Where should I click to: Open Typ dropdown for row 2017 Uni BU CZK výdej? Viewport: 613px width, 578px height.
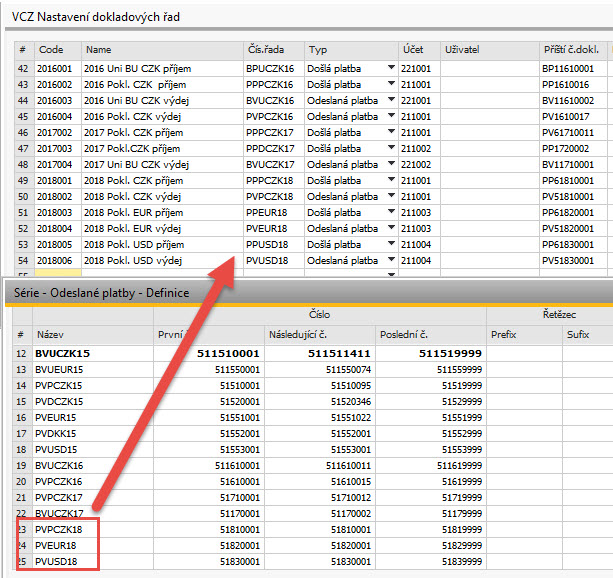(x=391, y=164)
